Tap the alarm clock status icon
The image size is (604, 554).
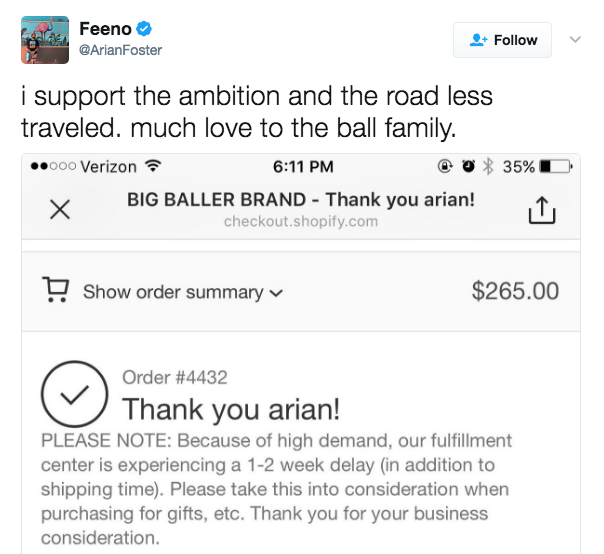coord(469,166)
